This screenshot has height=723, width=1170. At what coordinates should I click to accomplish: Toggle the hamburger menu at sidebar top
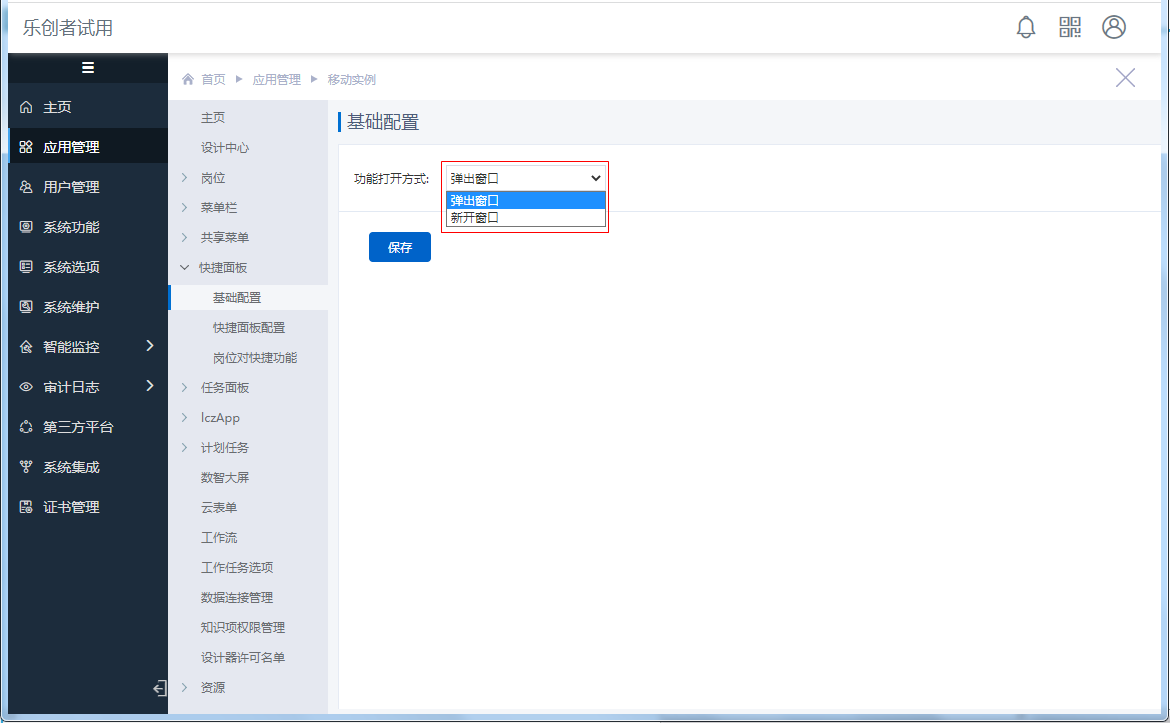point(88,68)
